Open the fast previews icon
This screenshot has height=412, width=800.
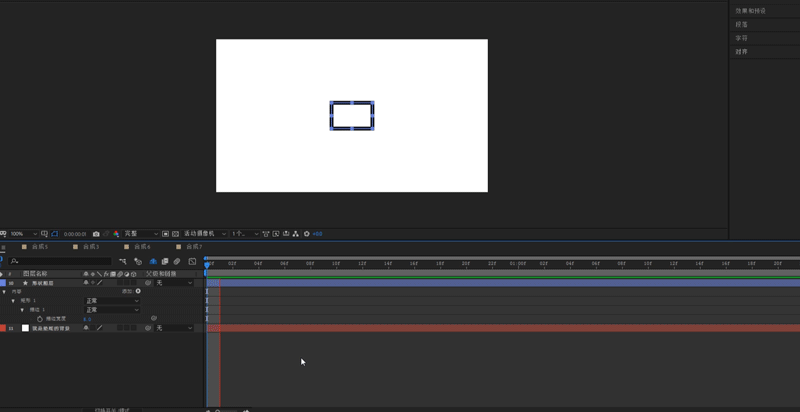(276, 234)
